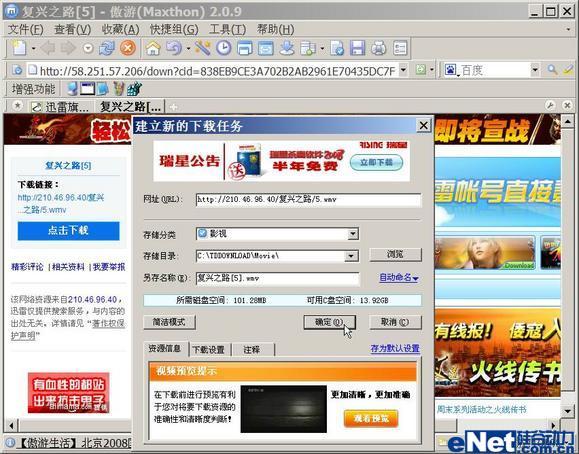This screenshot has width=579, height=454.
Task: Click the wrench icon at tab bar right
Action: tap(550, 106)
